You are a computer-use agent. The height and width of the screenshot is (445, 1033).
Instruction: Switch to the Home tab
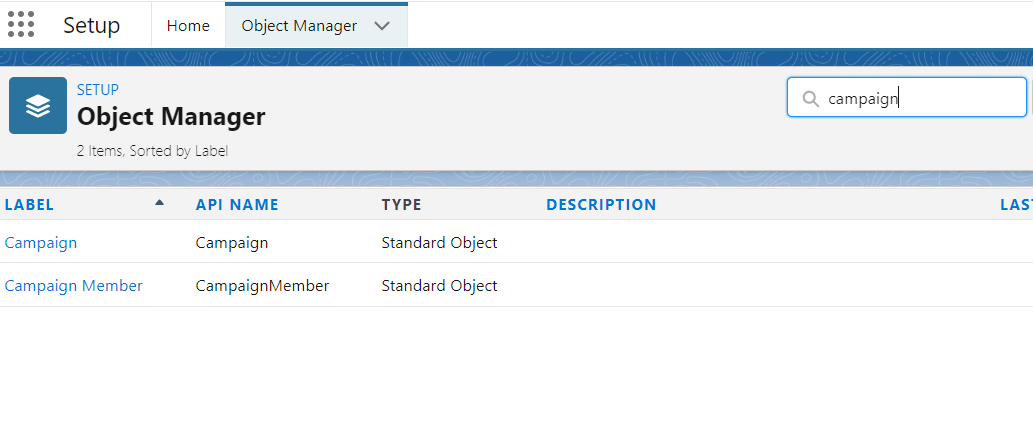point(188,26)
